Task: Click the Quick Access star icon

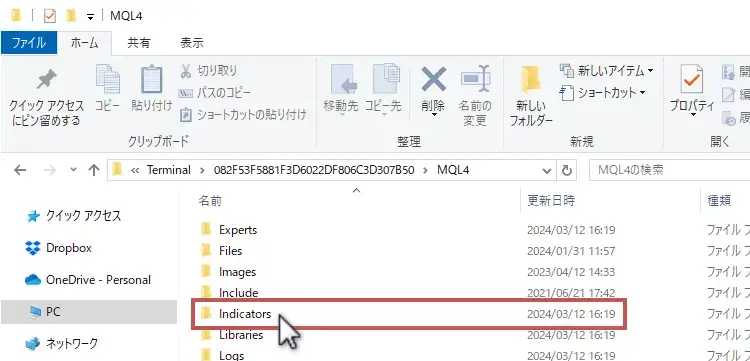Action: (33, 217)
